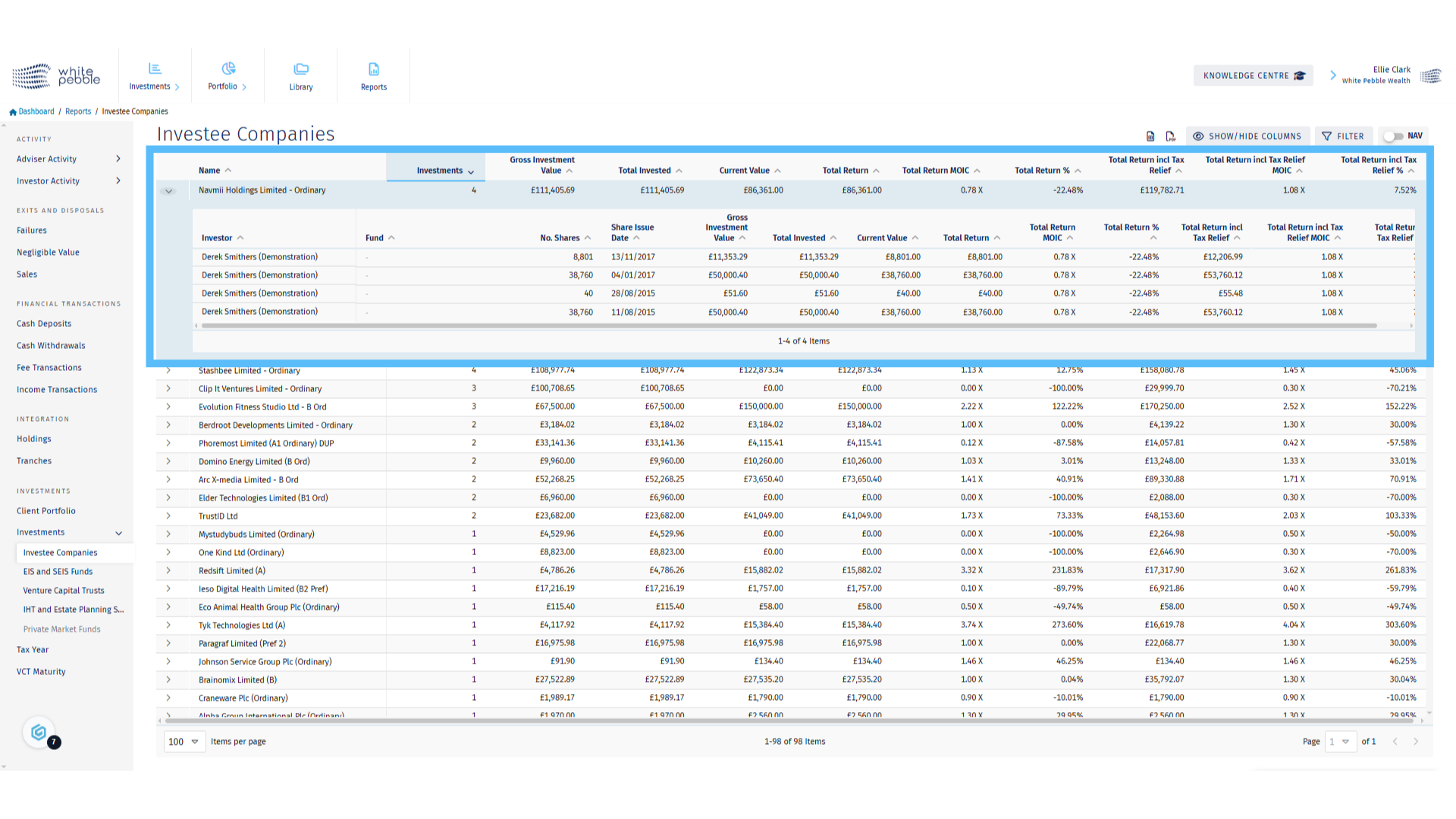
Task: Click the Filter button
Action: pos(1343,136)
